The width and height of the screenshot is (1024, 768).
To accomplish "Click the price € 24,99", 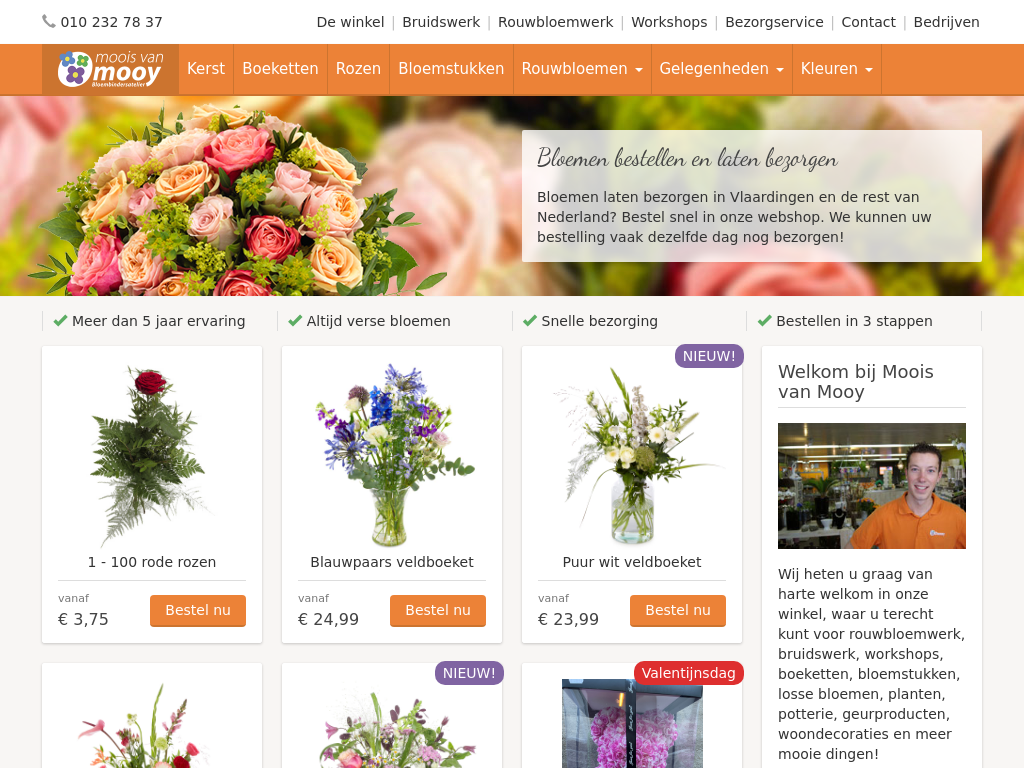I will click(328, 619).
